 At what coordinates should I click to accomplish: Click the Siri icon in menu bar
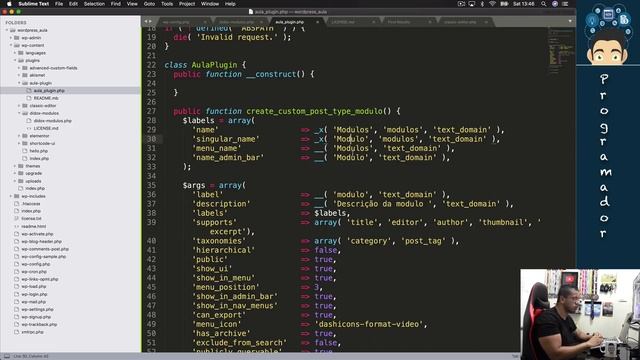coord(555,4)
